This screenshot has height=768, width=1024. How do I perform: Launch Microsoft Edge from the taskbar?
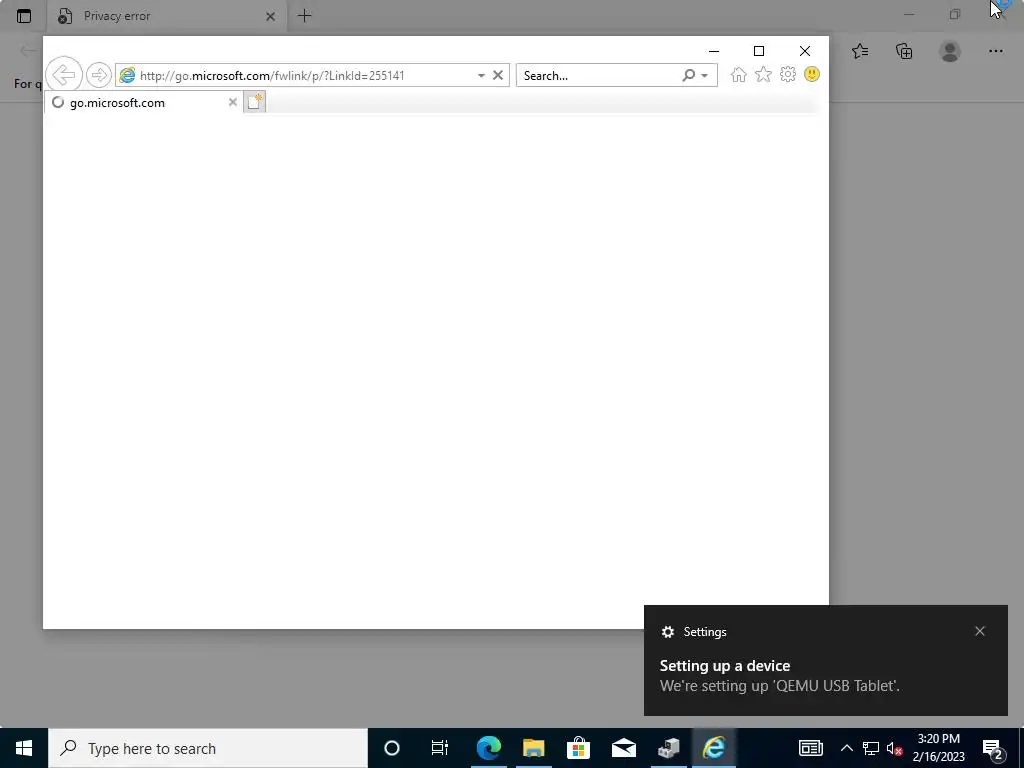(488, 748)
